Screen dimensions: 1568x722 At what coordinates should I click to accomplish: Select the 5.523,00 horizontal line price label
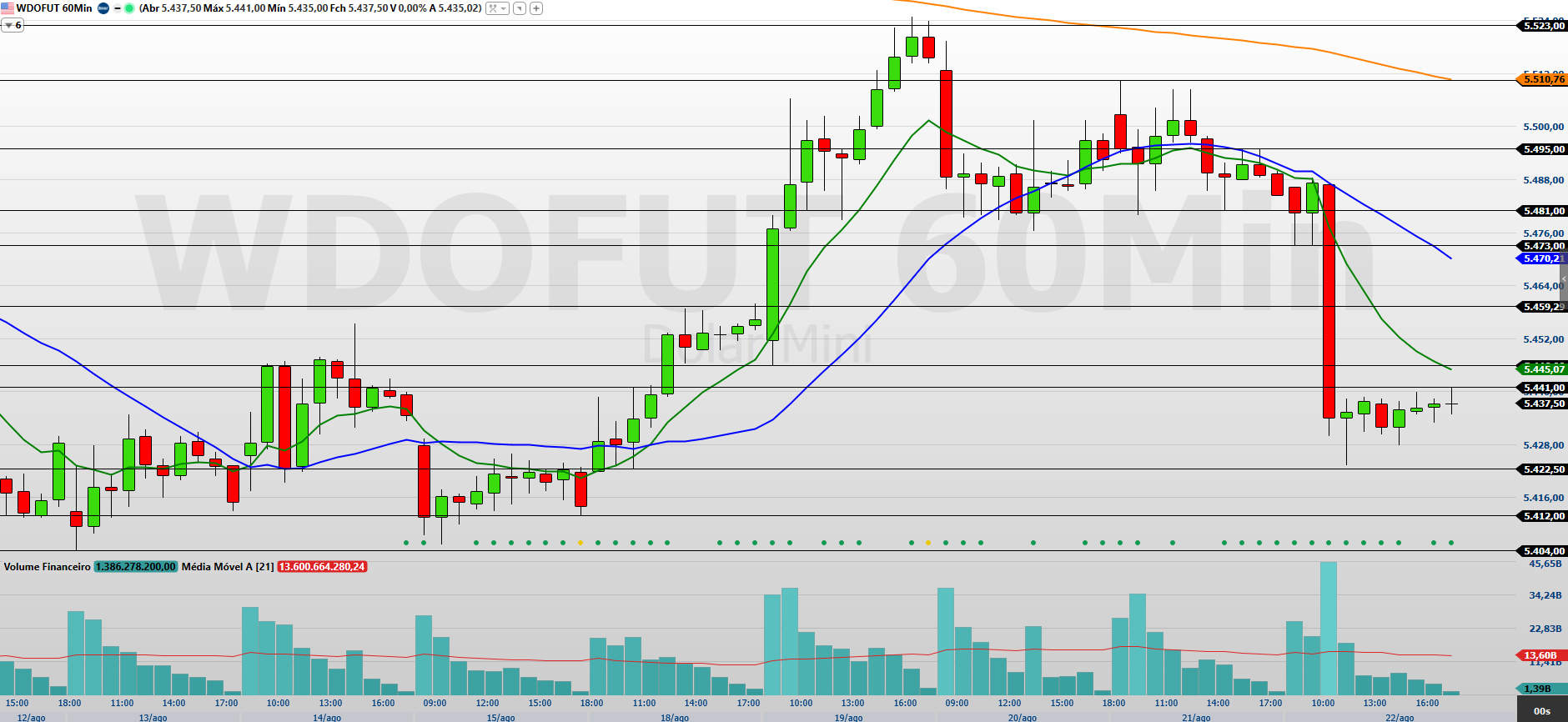point(1541,26)
